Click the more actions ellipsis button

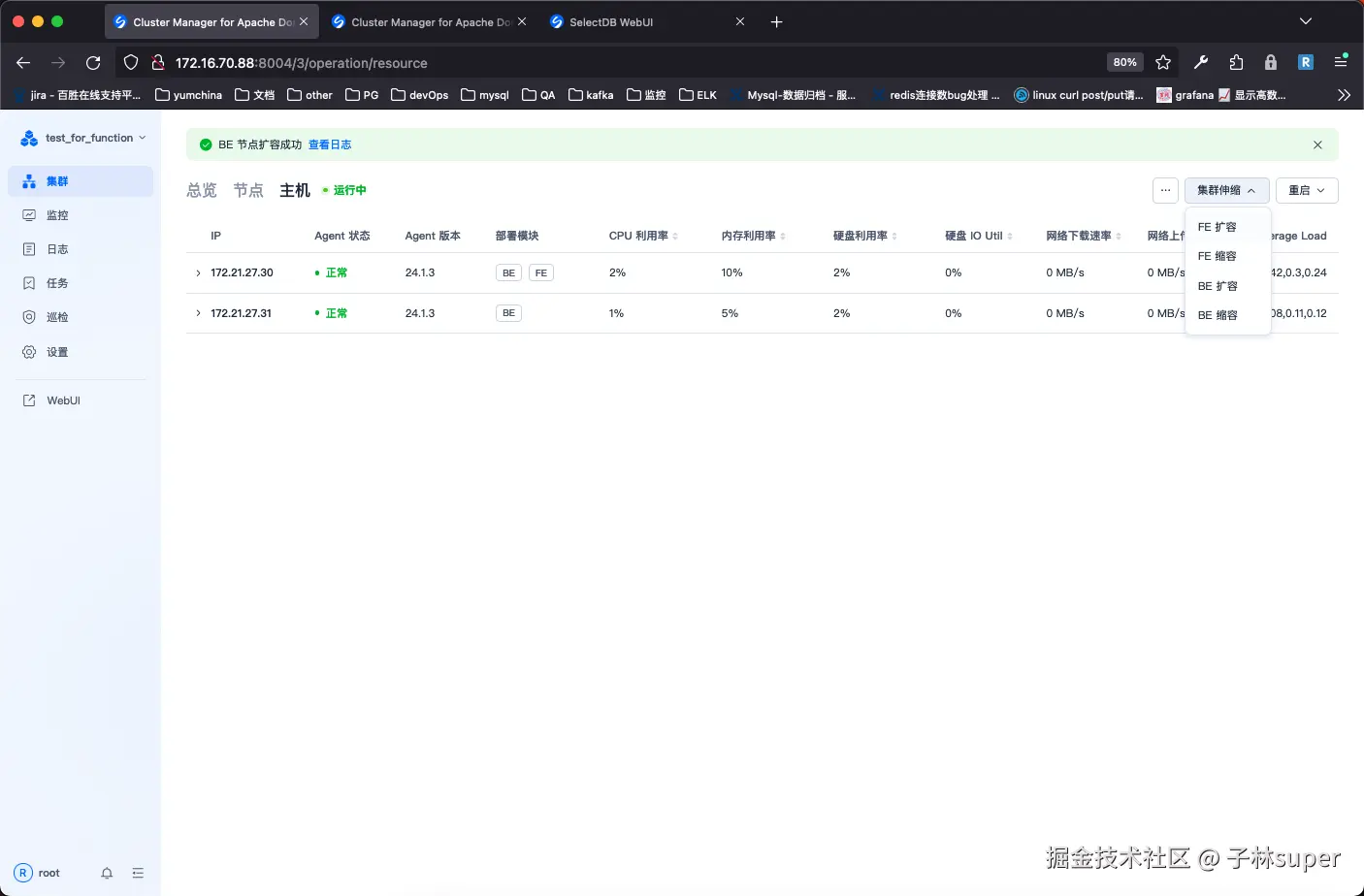coord(1166,190)
